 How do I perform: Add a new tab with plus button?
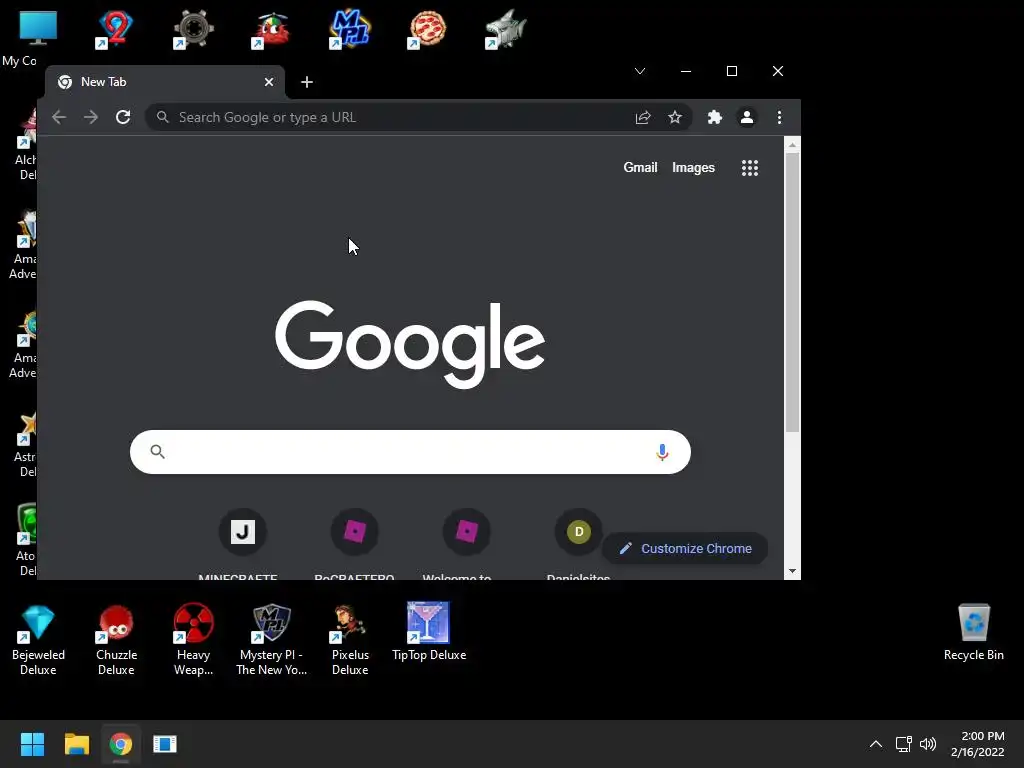(307, 82)
